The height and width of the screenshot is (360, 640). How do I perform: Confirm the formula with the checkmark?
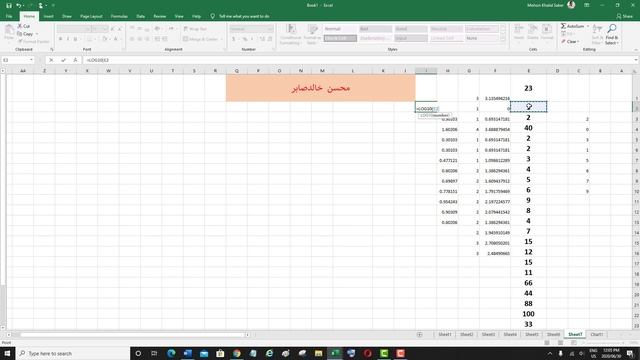63,60
